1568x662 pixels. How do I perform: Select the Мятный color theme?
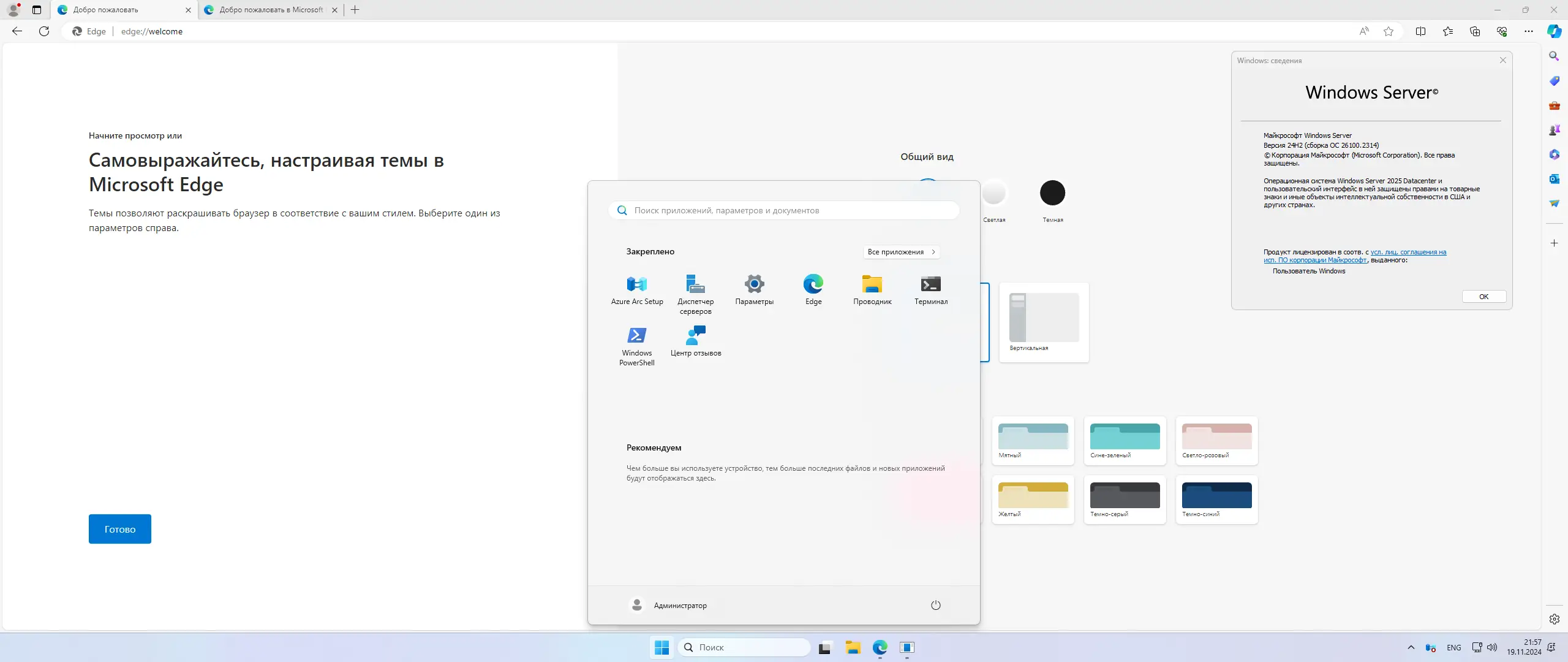pyautogui.click(x=1033, y=440)
